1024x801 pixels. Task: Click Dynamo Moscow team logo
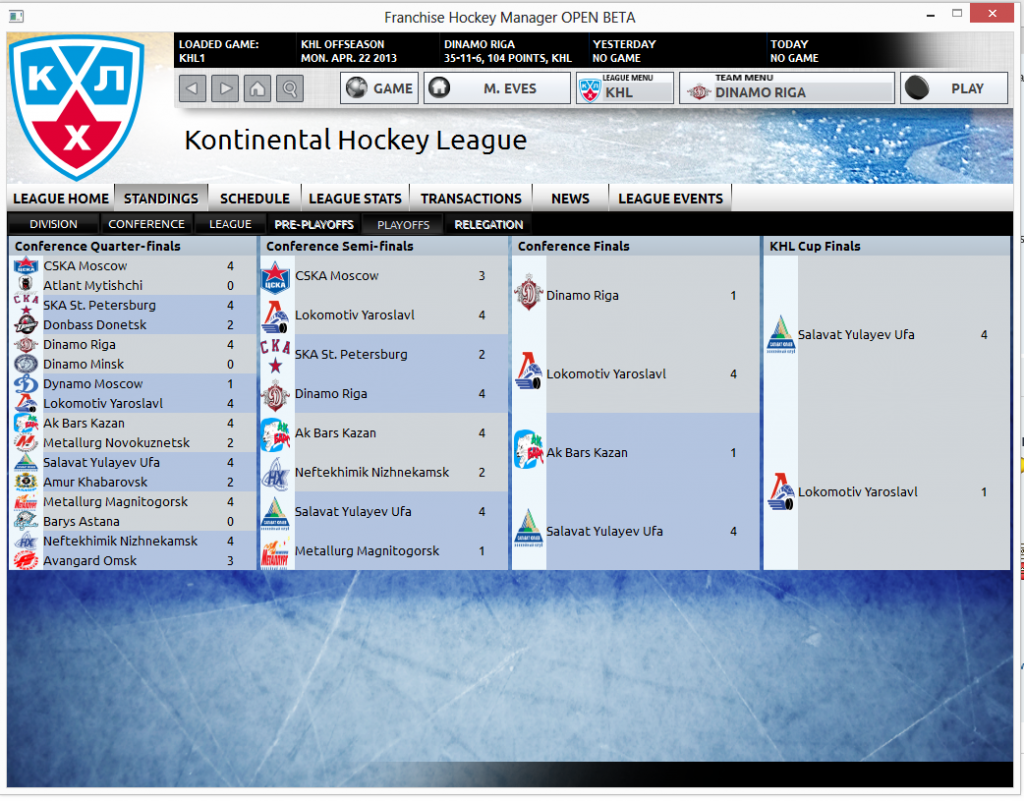pyautogui.click(x=26, y=383)
